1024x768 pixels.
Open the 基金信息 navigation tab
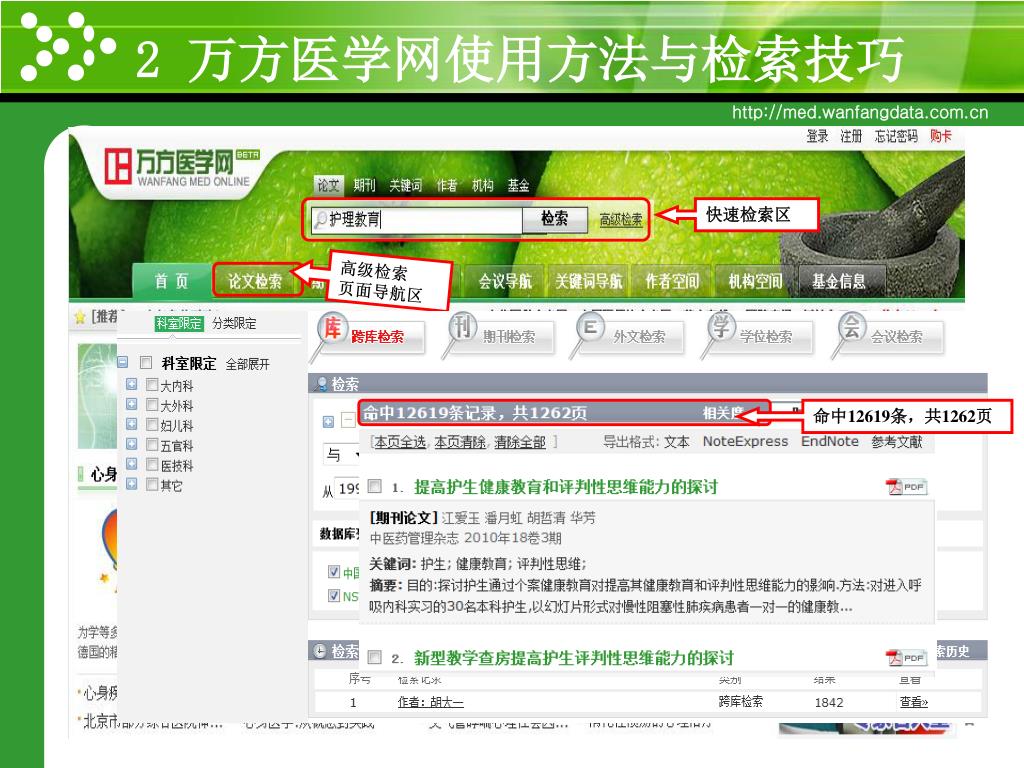pyautogui.click(x=839, y=281)
